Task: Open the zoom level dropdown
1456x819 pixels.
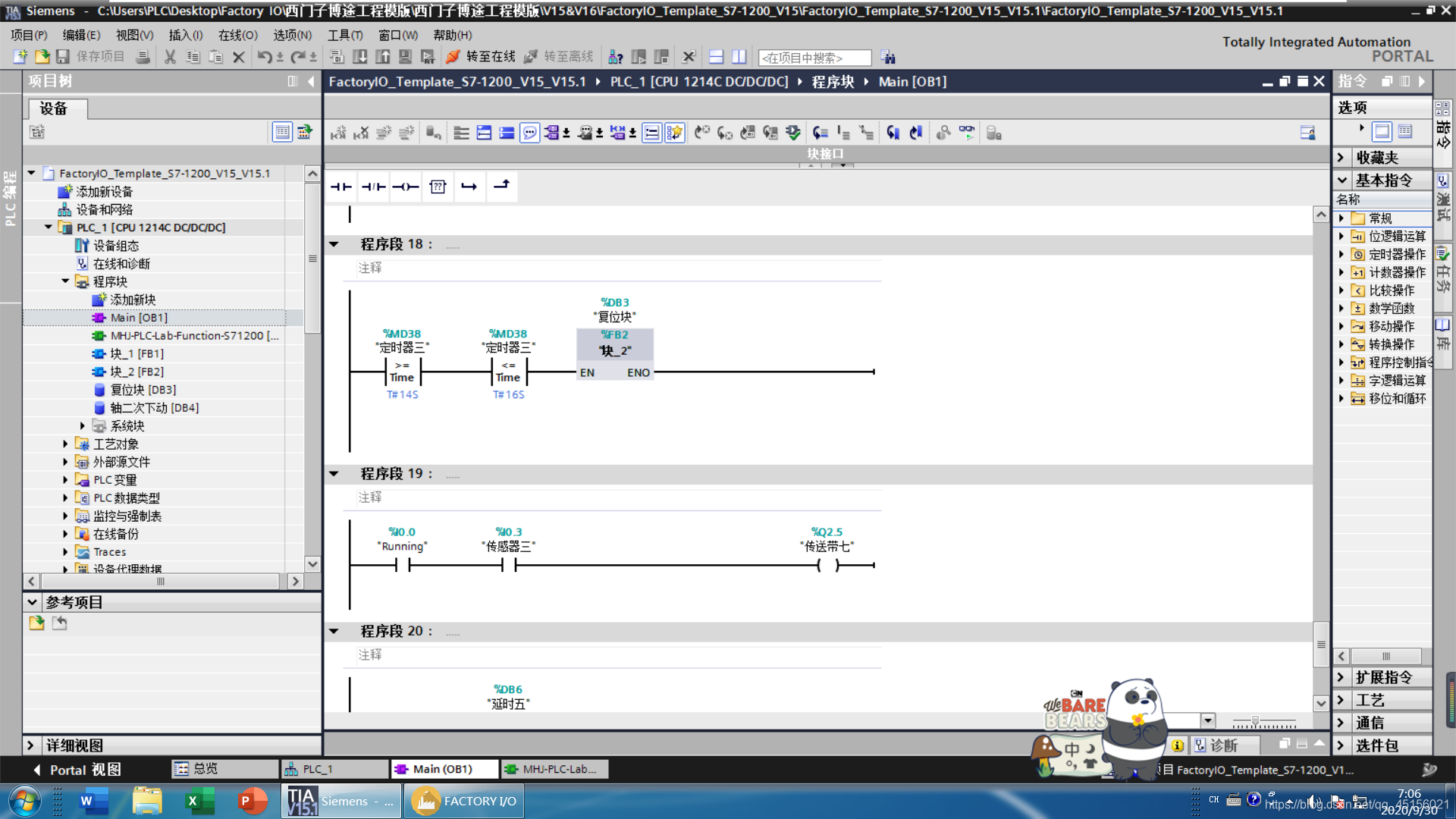Action: pyautogui.click(x=1208, y=720)
